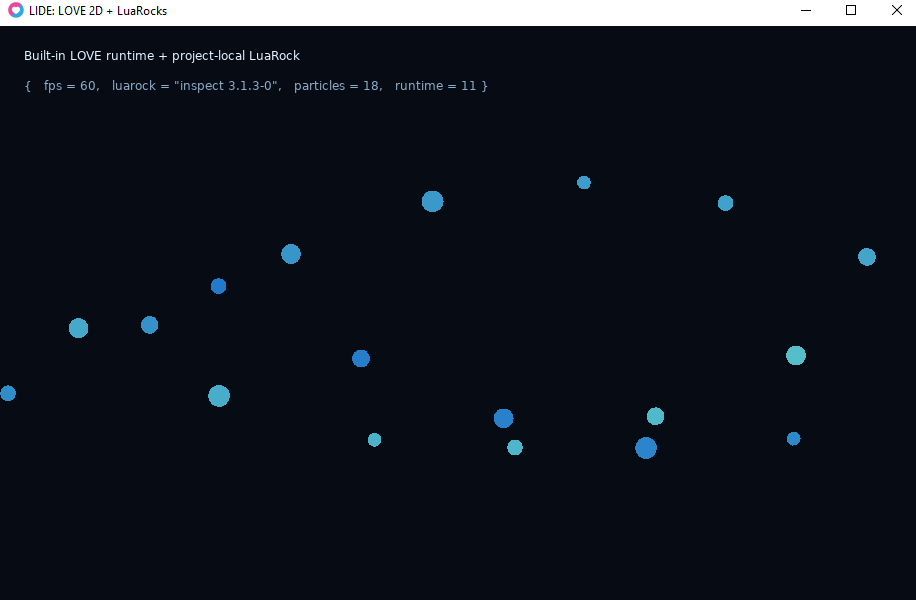Click the particle clipped by the left window edge
Image resolution: width=916 pixels, height=600 pixels.
point(8,393)
